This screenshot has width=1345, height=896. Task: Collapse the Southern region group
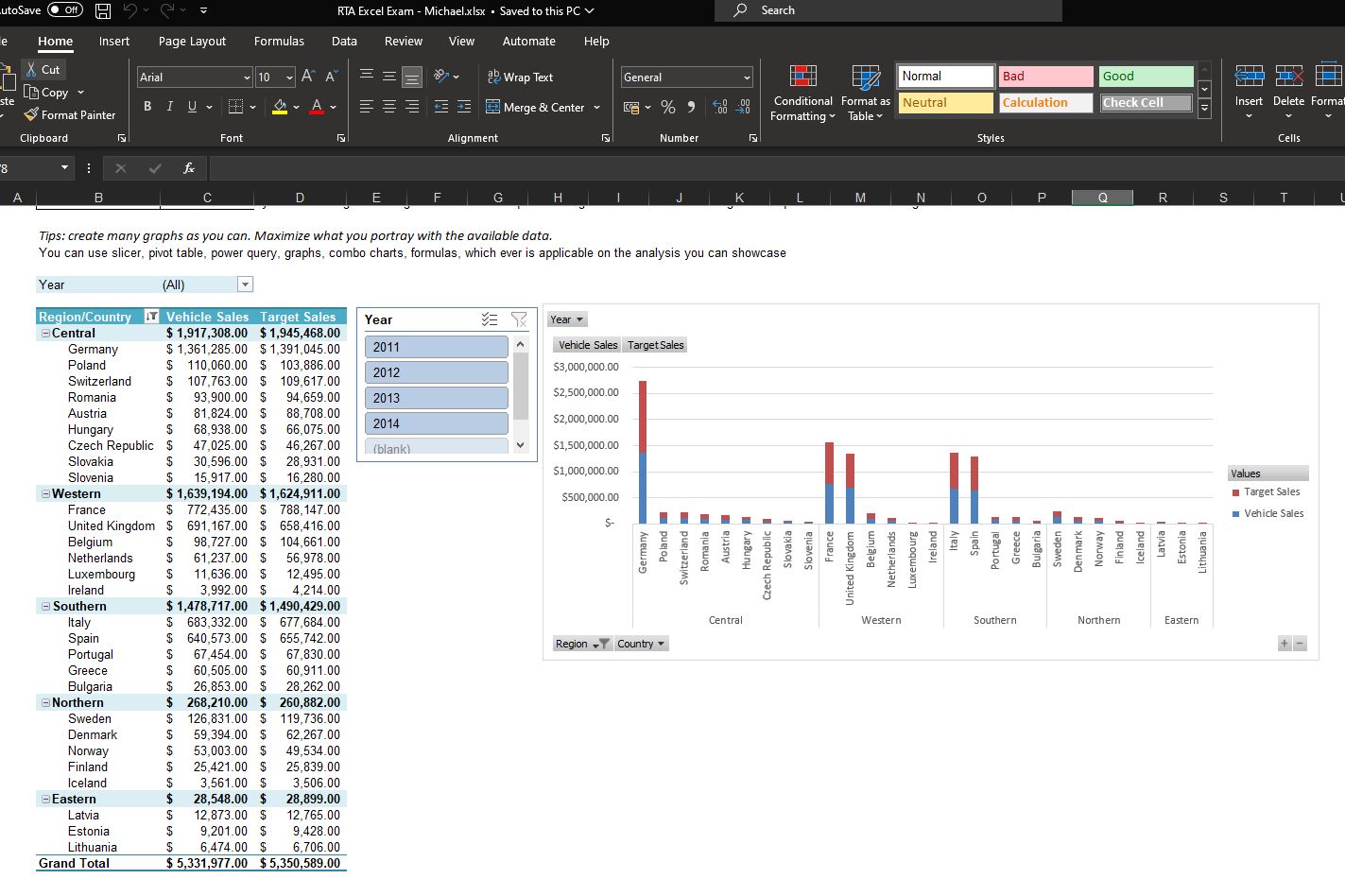coord(45,607)
